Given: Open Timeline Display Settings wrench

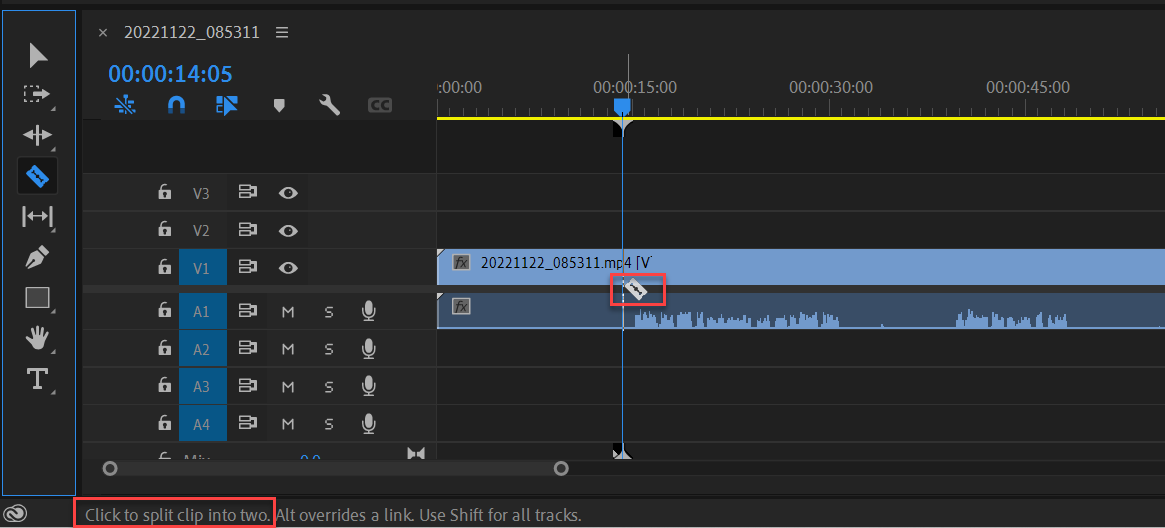Looking at the screenshot, I should pos(329,105).
